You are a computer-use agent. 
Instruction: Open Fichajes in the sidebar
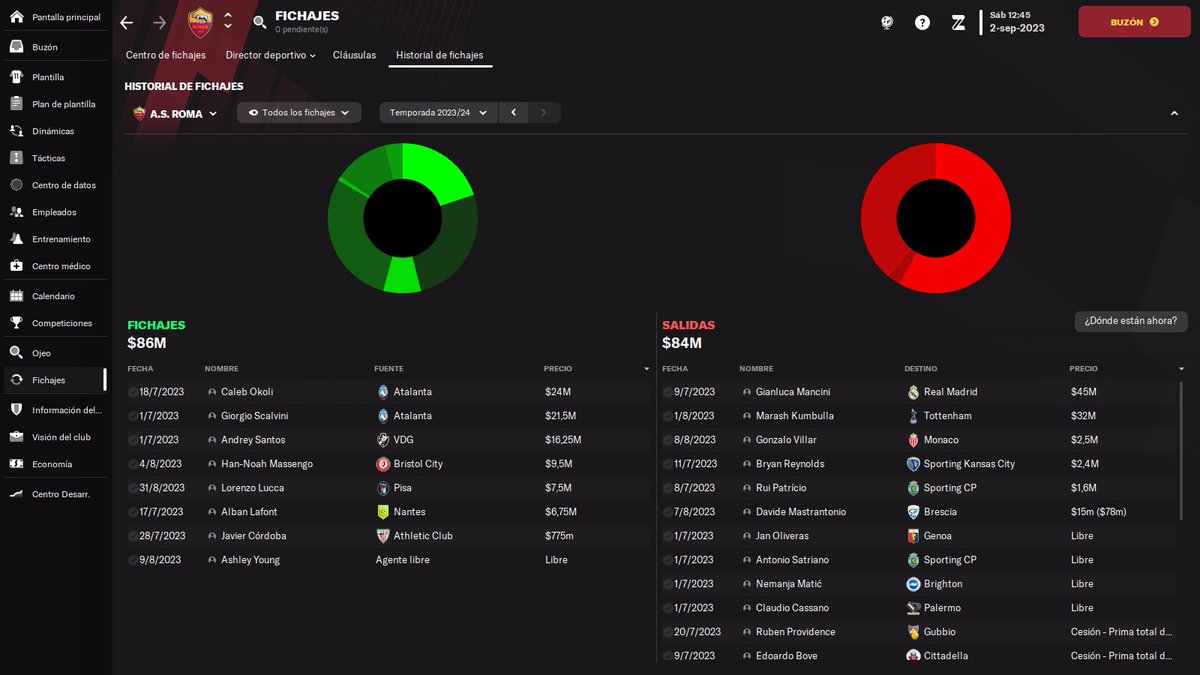point(55,380)
